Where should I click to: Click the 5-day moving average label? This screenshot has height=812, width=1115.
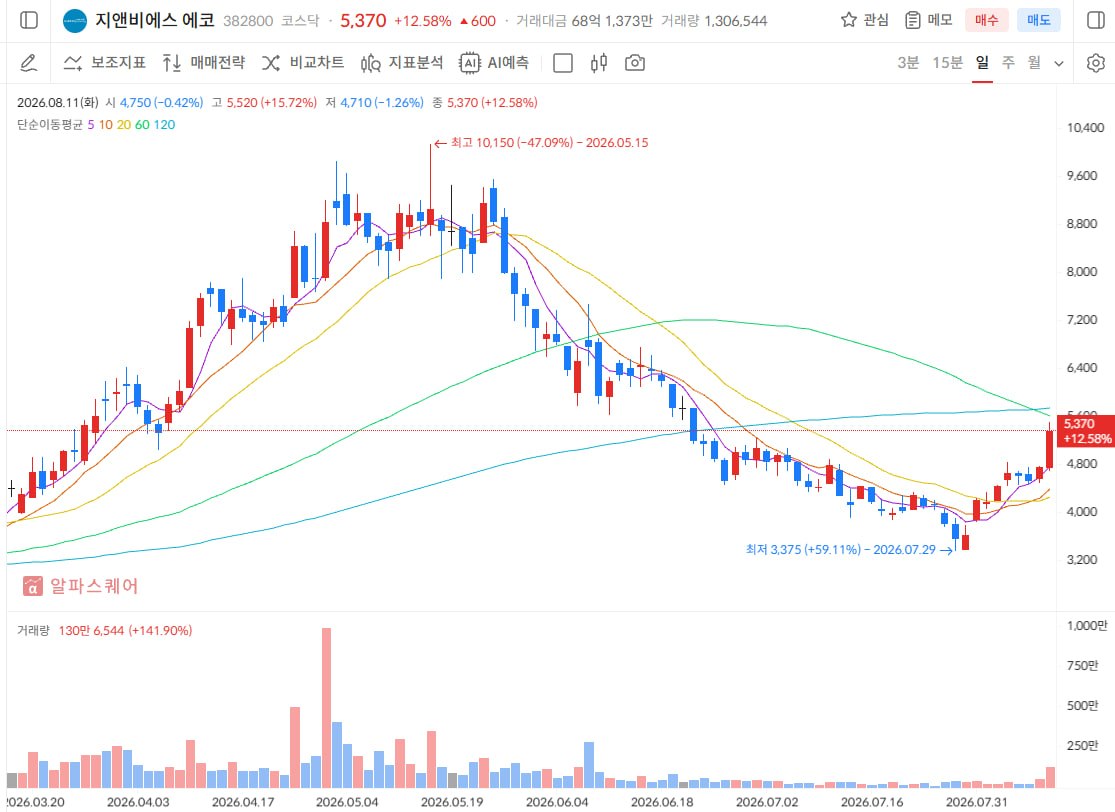point(90,124)
